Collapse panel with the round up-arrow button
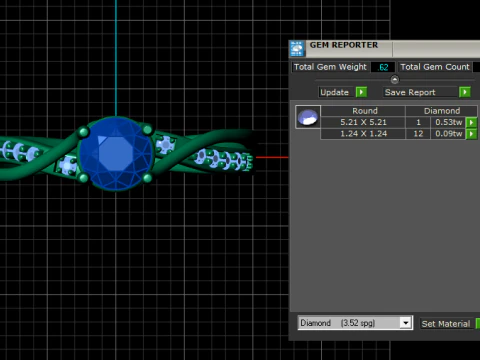 pyautogui.click(x=395, y=80)
